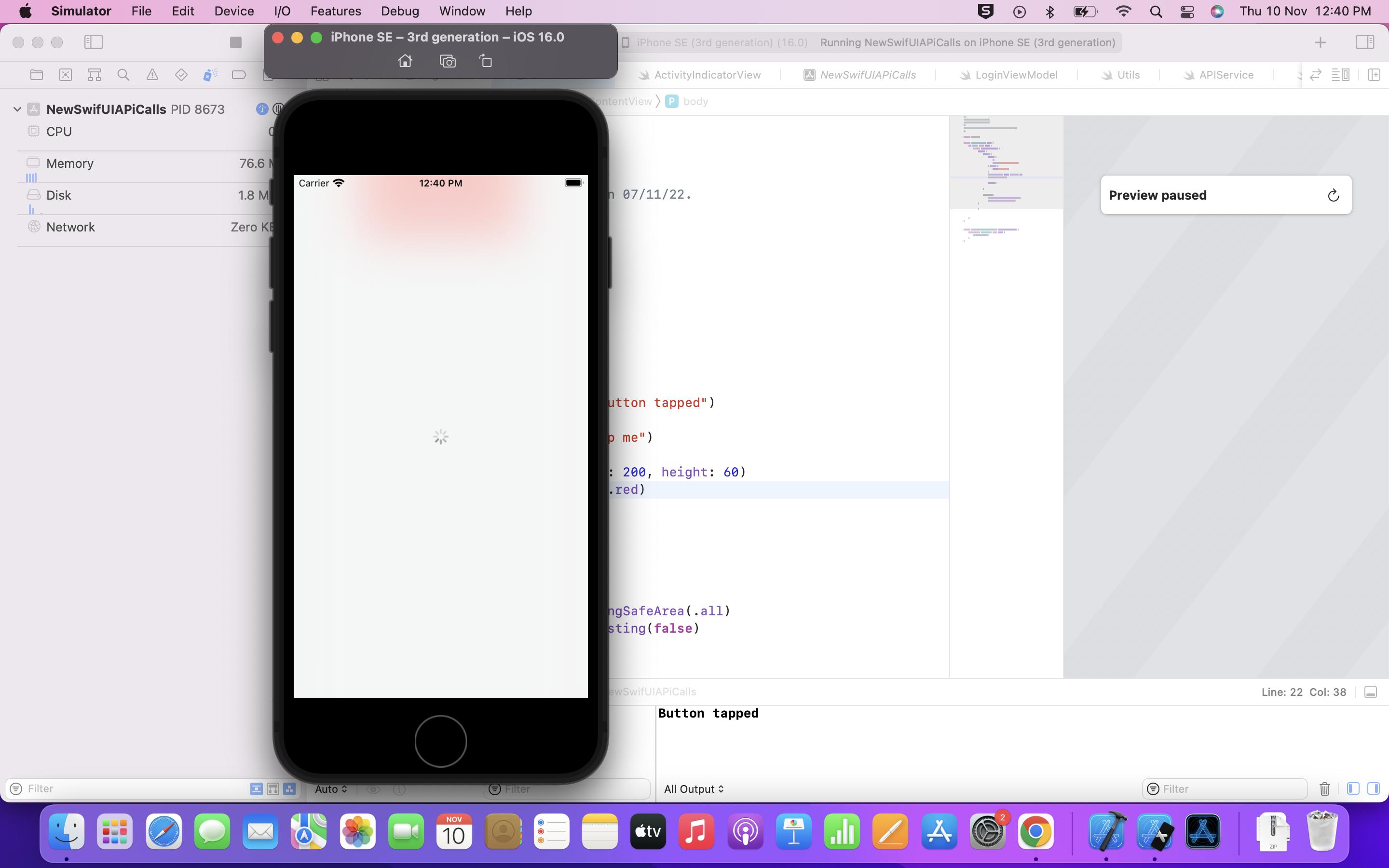
Task: Open the All Output dropdown filter
Action: pos(694,788)
